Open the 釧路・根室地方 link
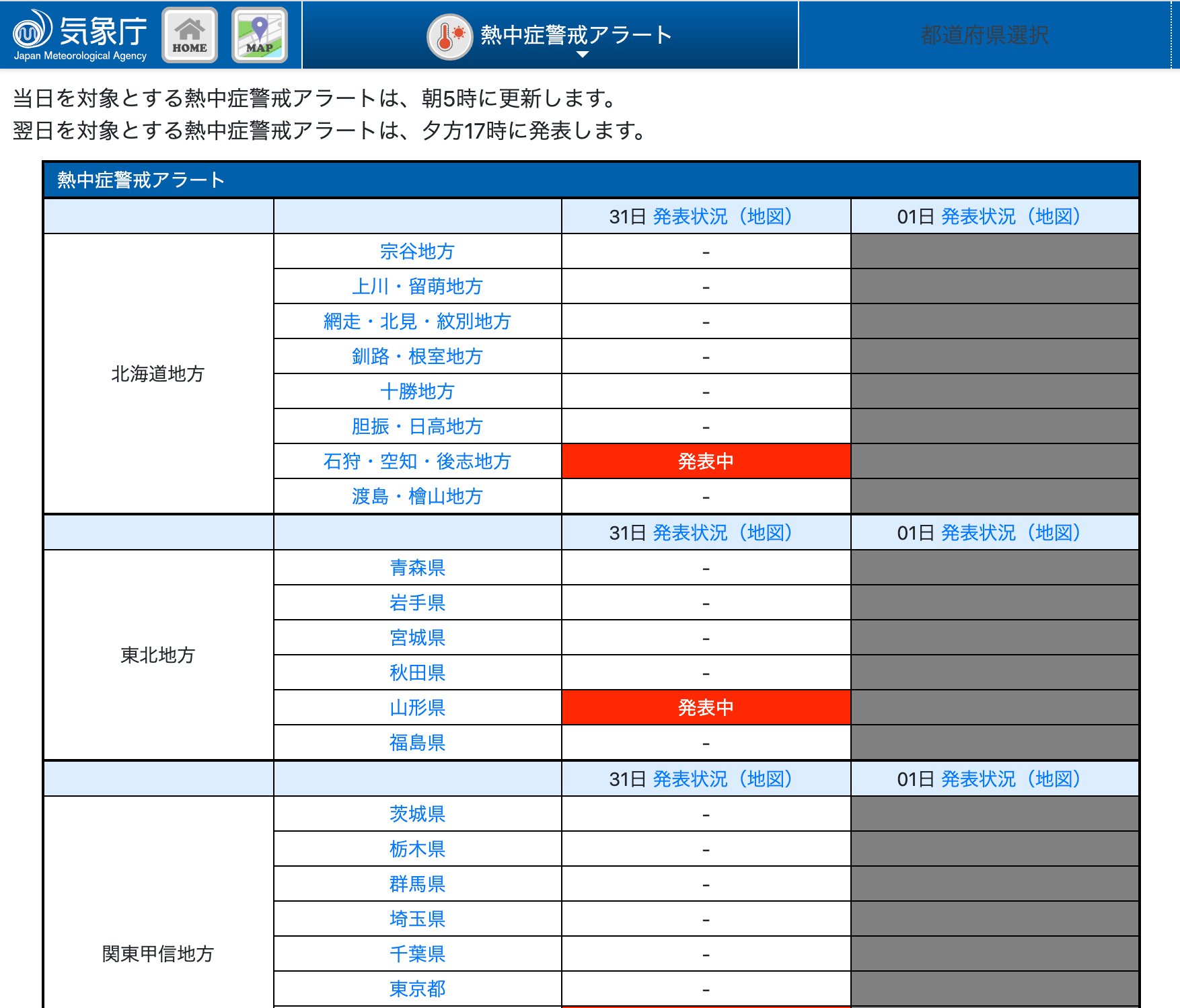The height and width of the screenshot is (1008, 1180). click(417, 357)
